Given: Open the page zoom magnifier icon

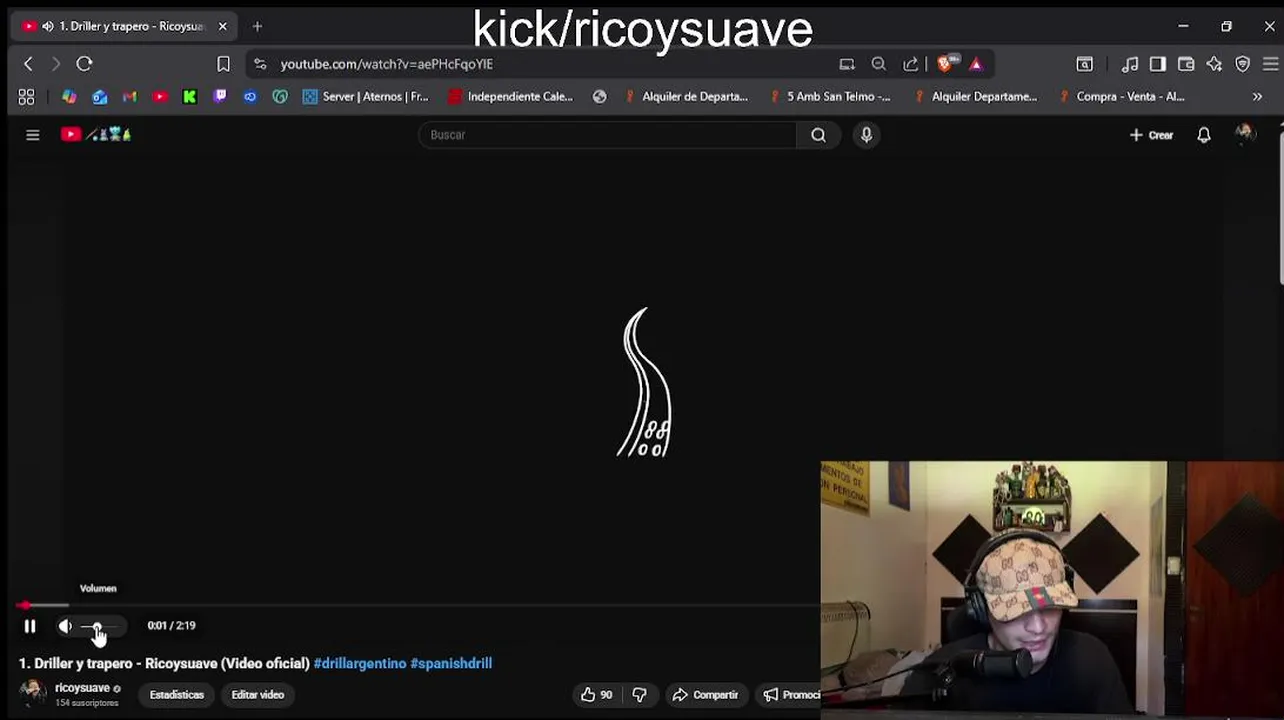Looking at the screenshot, I should [879, 64].
